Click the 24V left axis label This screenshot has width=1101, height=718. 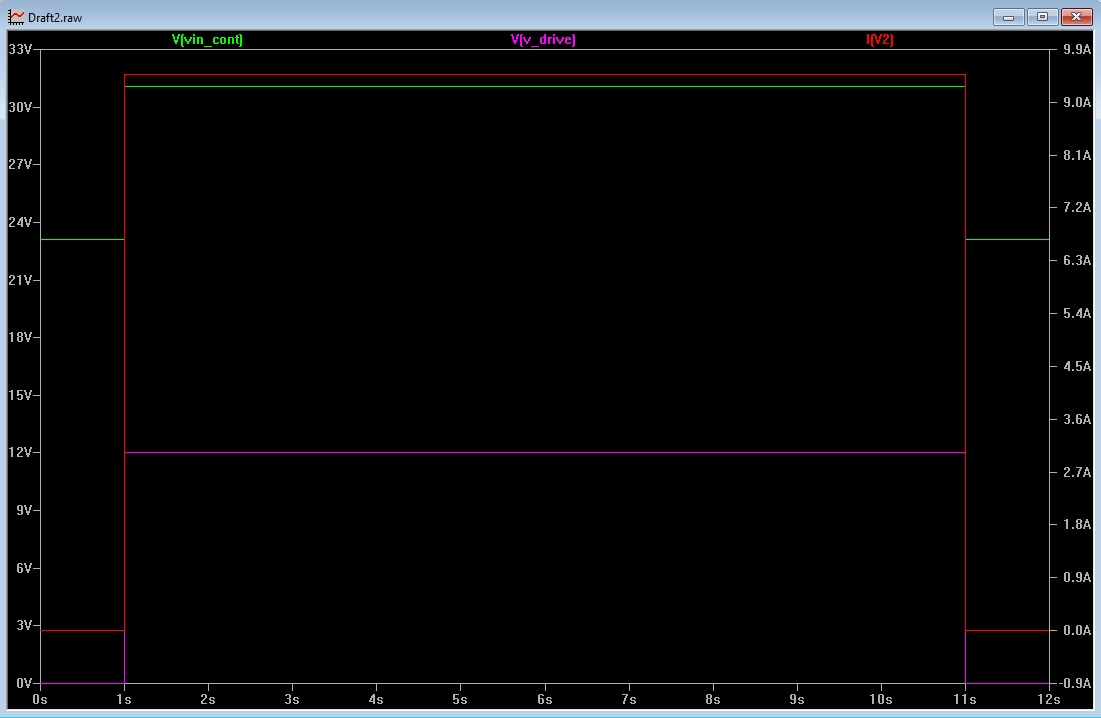20,222
